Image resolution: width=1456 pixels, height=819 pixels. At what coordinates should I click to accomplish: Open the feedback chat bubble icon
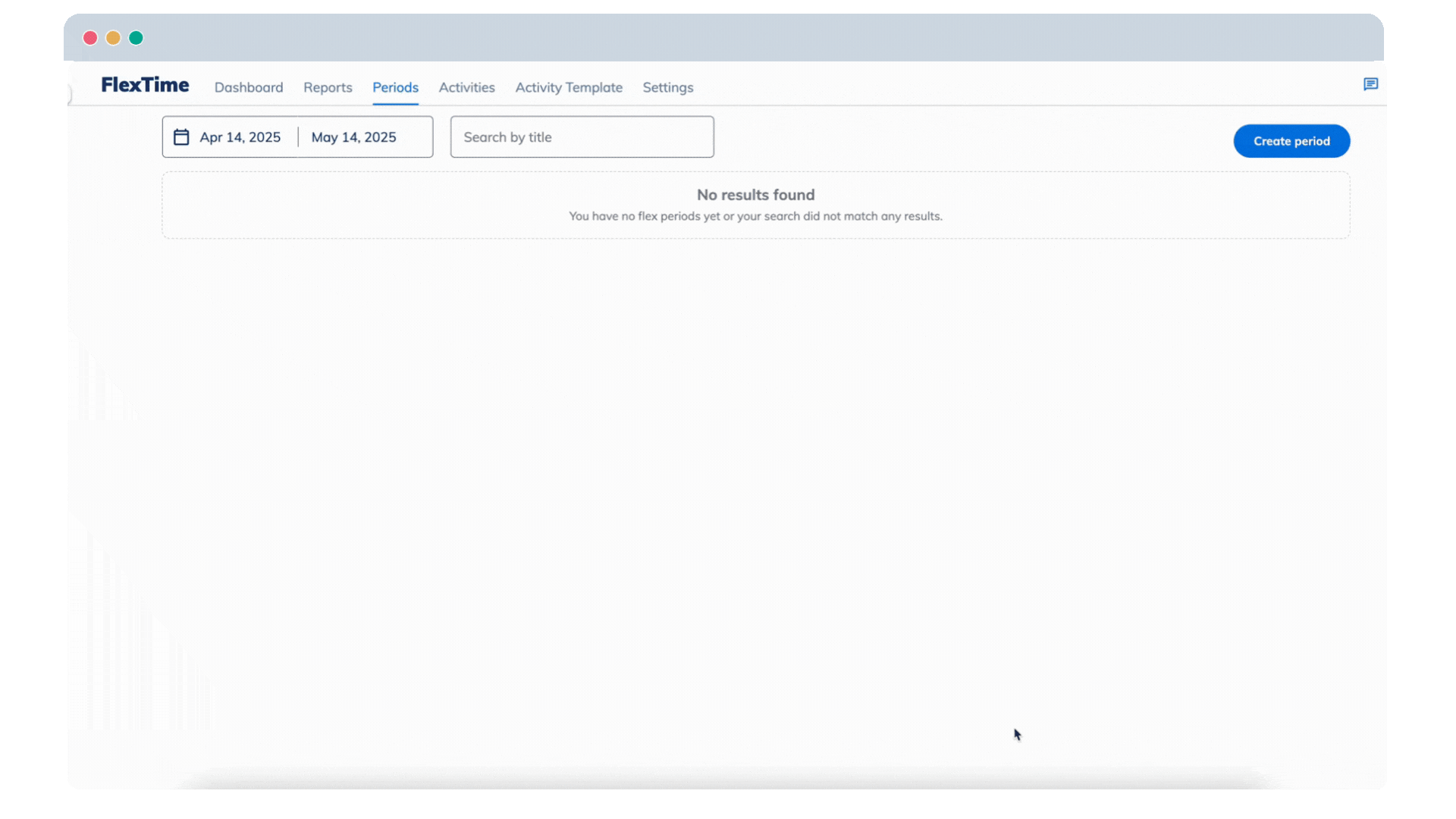click(x=1370, y=84)
